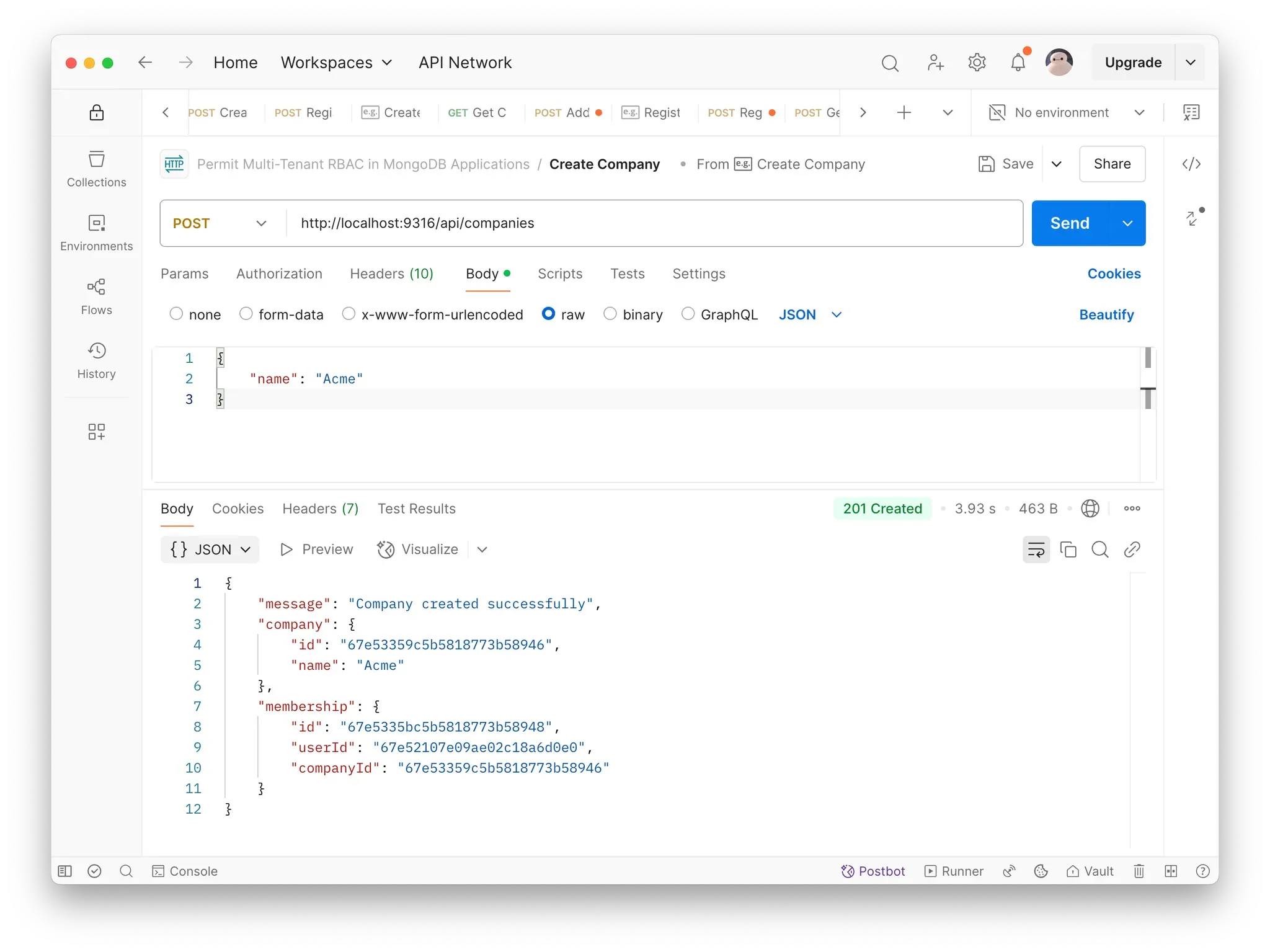The width and height of the screenshot is (1270, 952).
Task: Select the form-data body type
Action: [246, 314]
